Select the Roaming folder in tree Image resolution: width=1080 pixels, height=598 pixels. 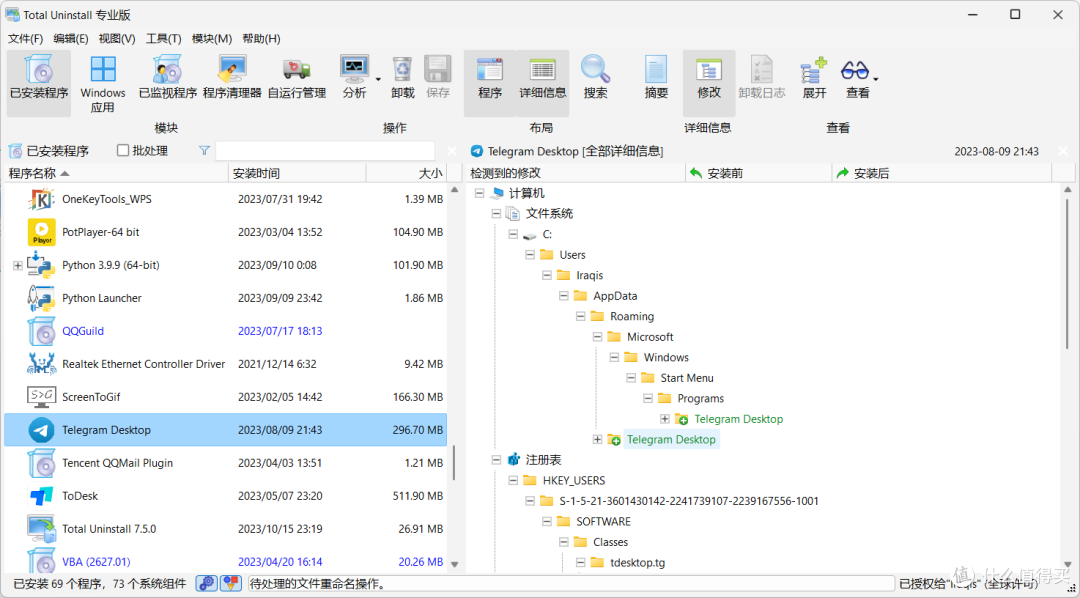click(632, 316)
